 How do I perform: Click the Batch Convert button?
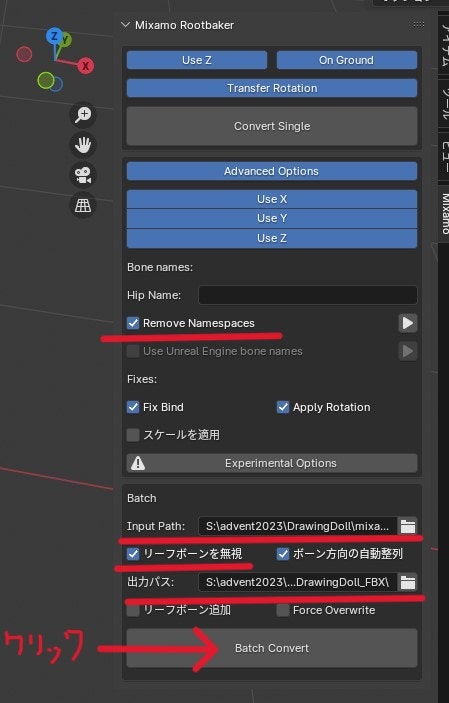(x=272, y=648)
